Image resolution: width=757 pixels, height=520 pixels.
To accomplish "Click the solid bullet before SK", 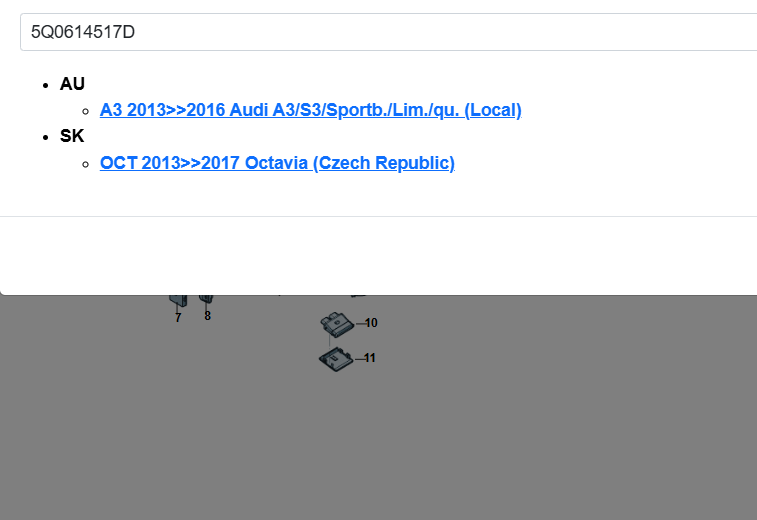I will (47, 137).
